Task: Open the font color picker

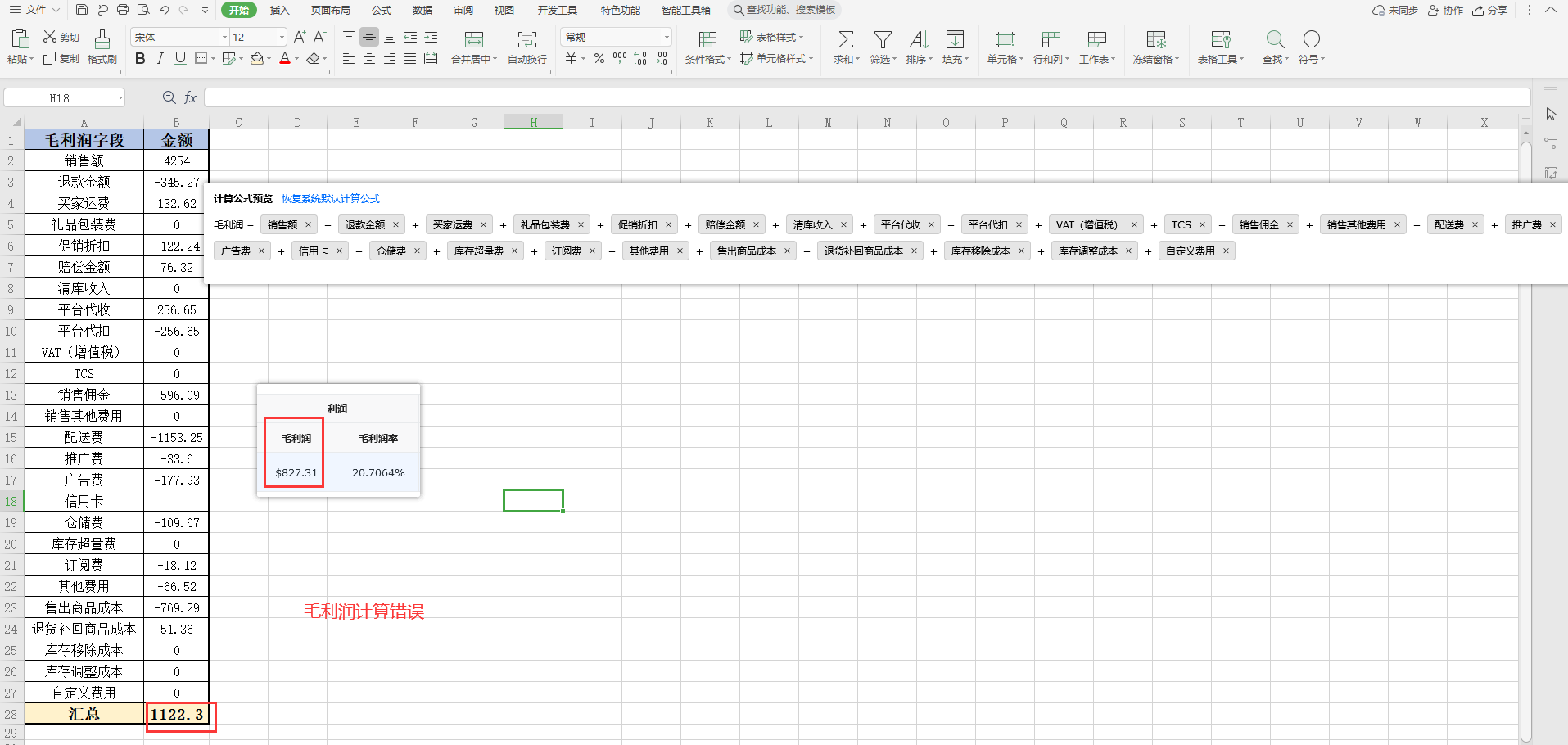Action: point(296,59)
